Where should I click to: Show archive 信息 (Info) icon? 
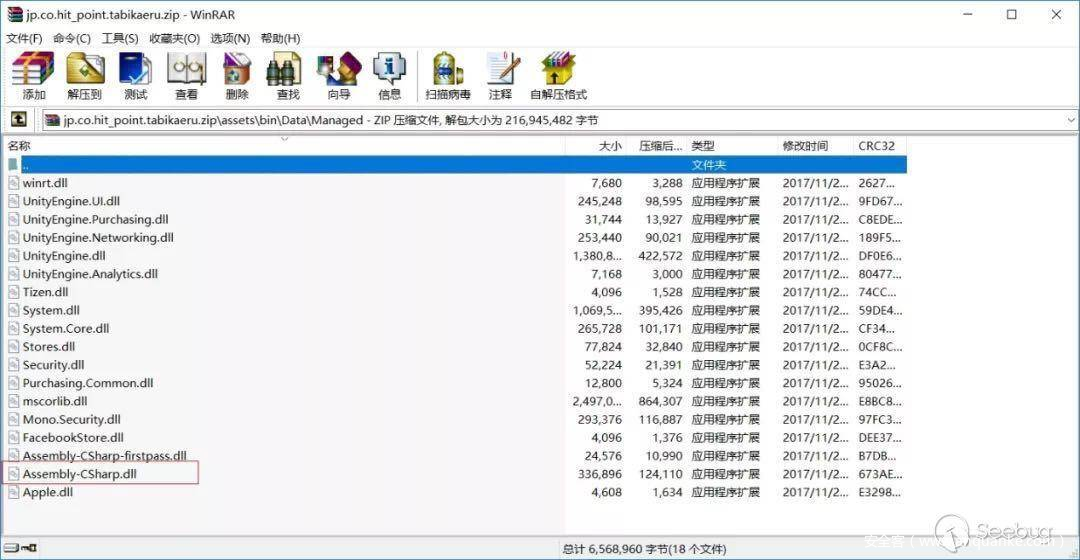point(389,75)
